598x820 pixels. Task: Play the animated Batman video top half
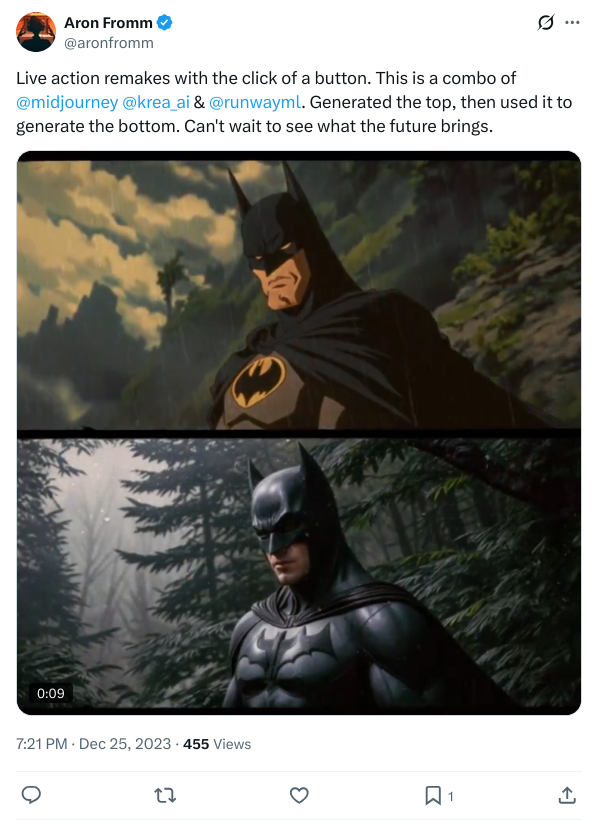point(299,295)
